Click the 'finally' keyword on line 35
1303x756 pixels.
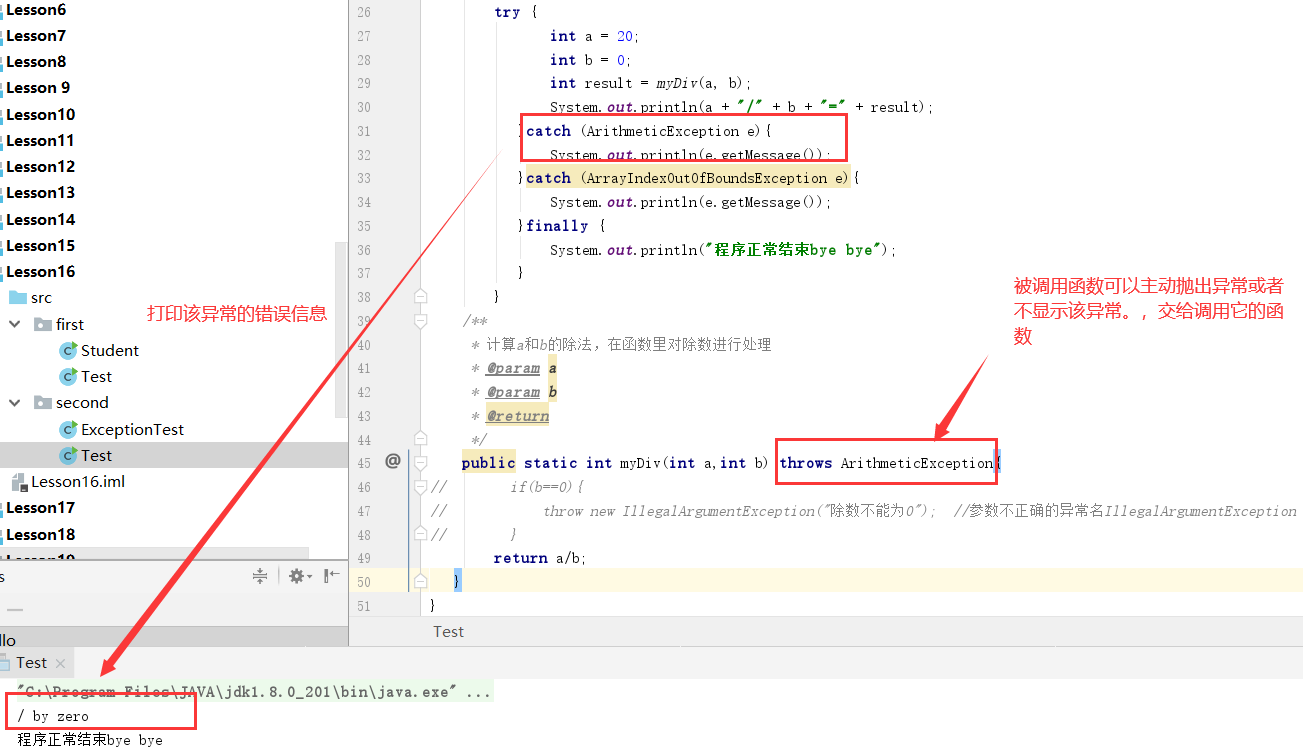coord(558,226)
